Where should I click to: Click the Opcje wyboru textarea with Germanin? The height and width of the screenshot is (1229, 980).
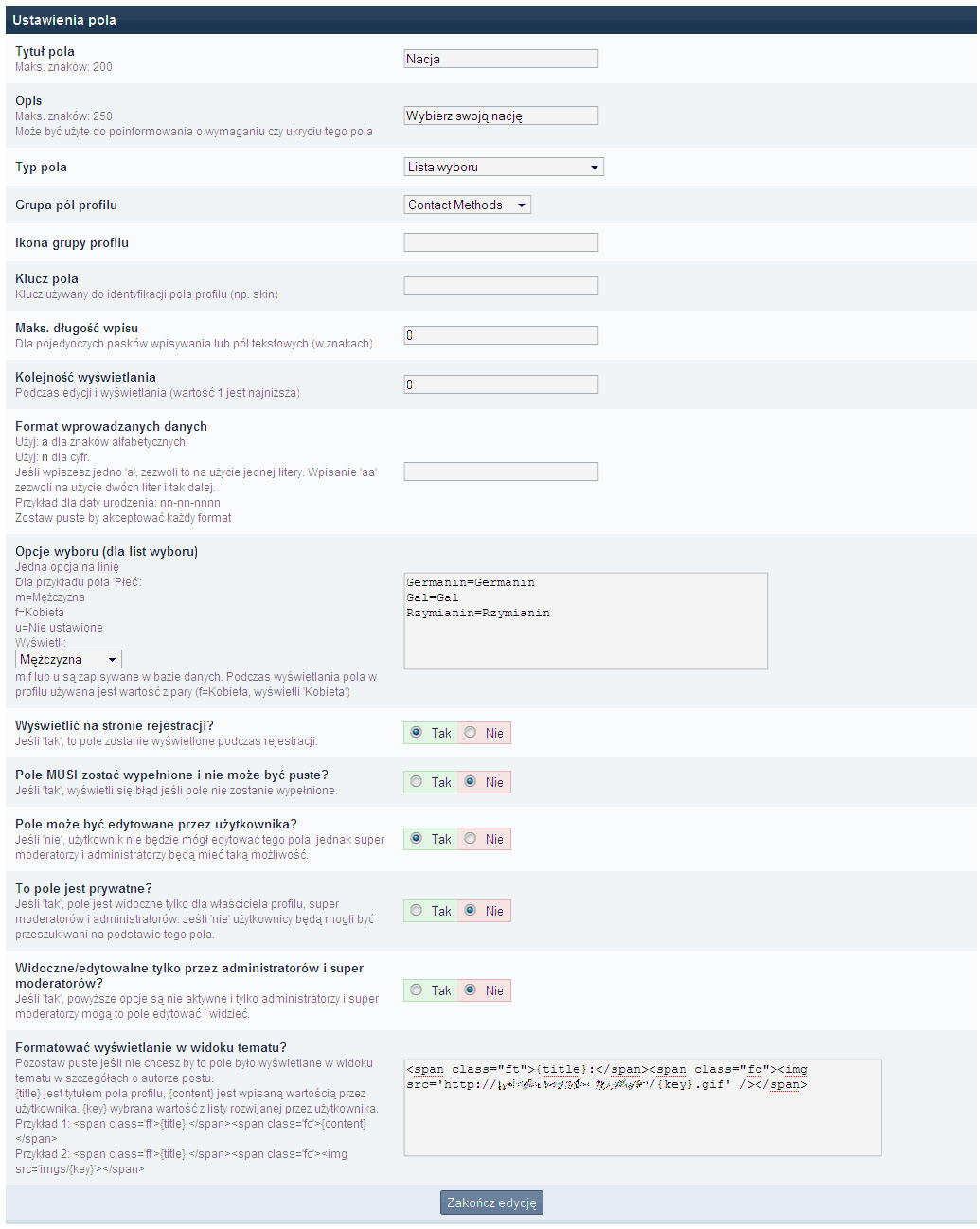coord(585,621)
